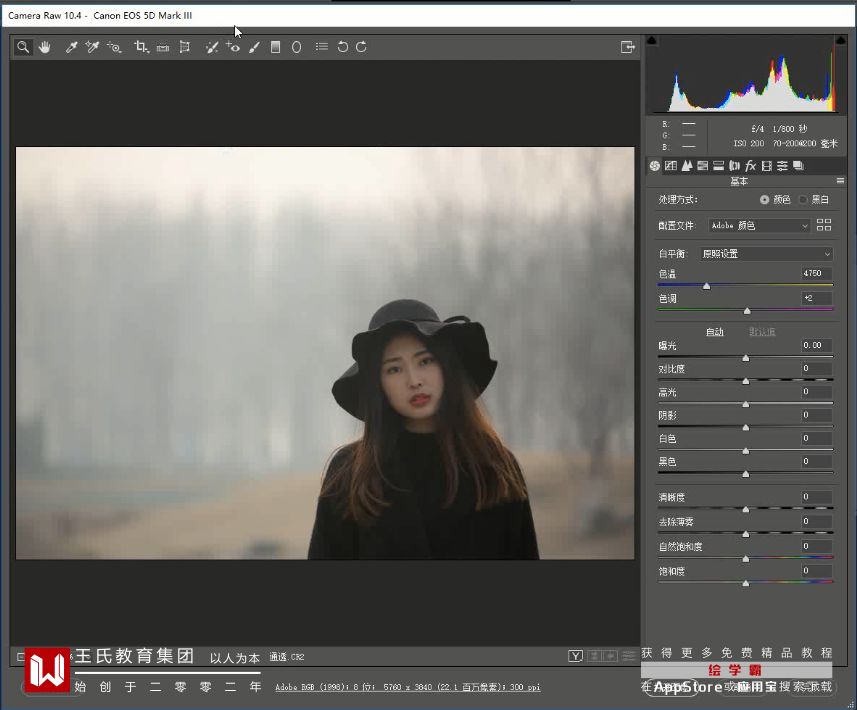Screen dimensions: 857x710
Task: Open the Calibration filmstrip tab
Action: tap(766, 166)
